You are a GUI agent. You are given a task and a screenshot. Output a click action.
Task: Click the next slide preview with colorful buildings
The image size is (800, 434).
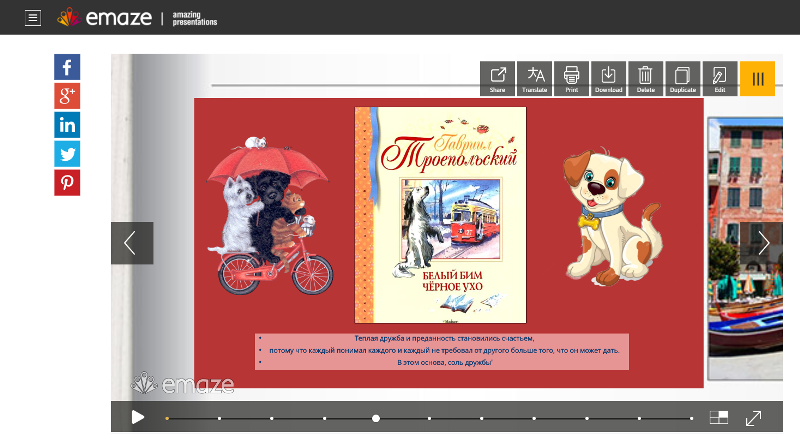coord(745,248)
